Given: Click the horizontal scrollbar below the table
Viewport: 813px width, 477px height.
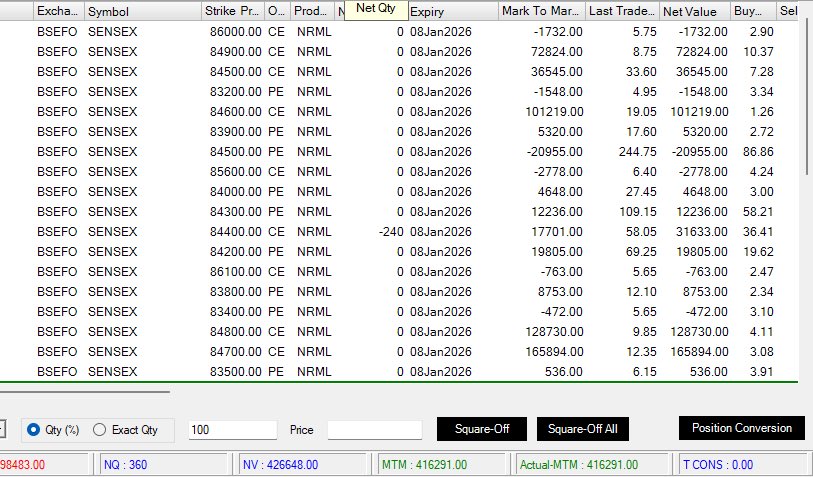Looking at the screenshot, I should pos(85,392).
